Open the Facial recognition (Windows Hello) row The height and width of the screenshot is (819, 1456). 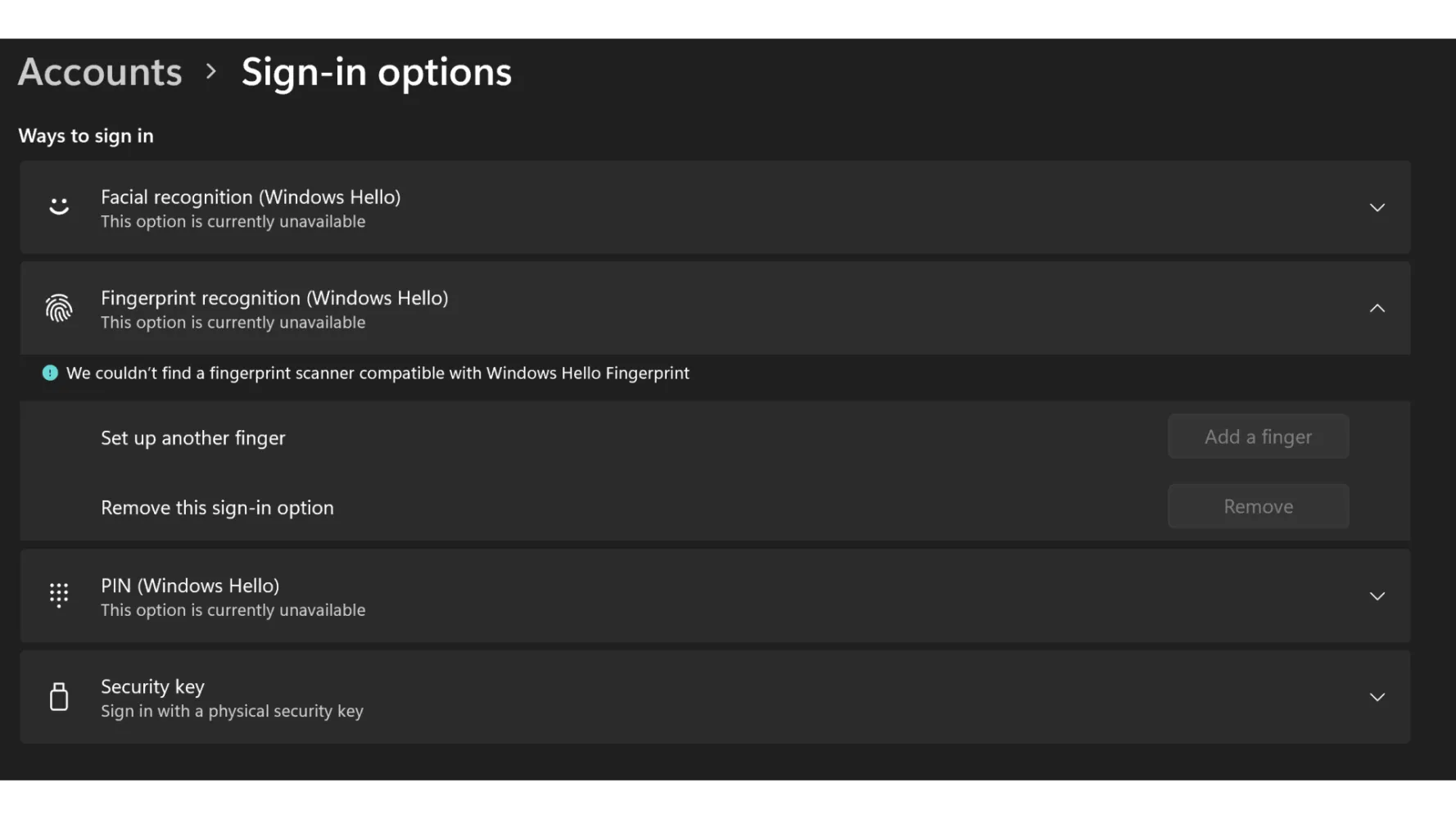click(x=715, y=207)
